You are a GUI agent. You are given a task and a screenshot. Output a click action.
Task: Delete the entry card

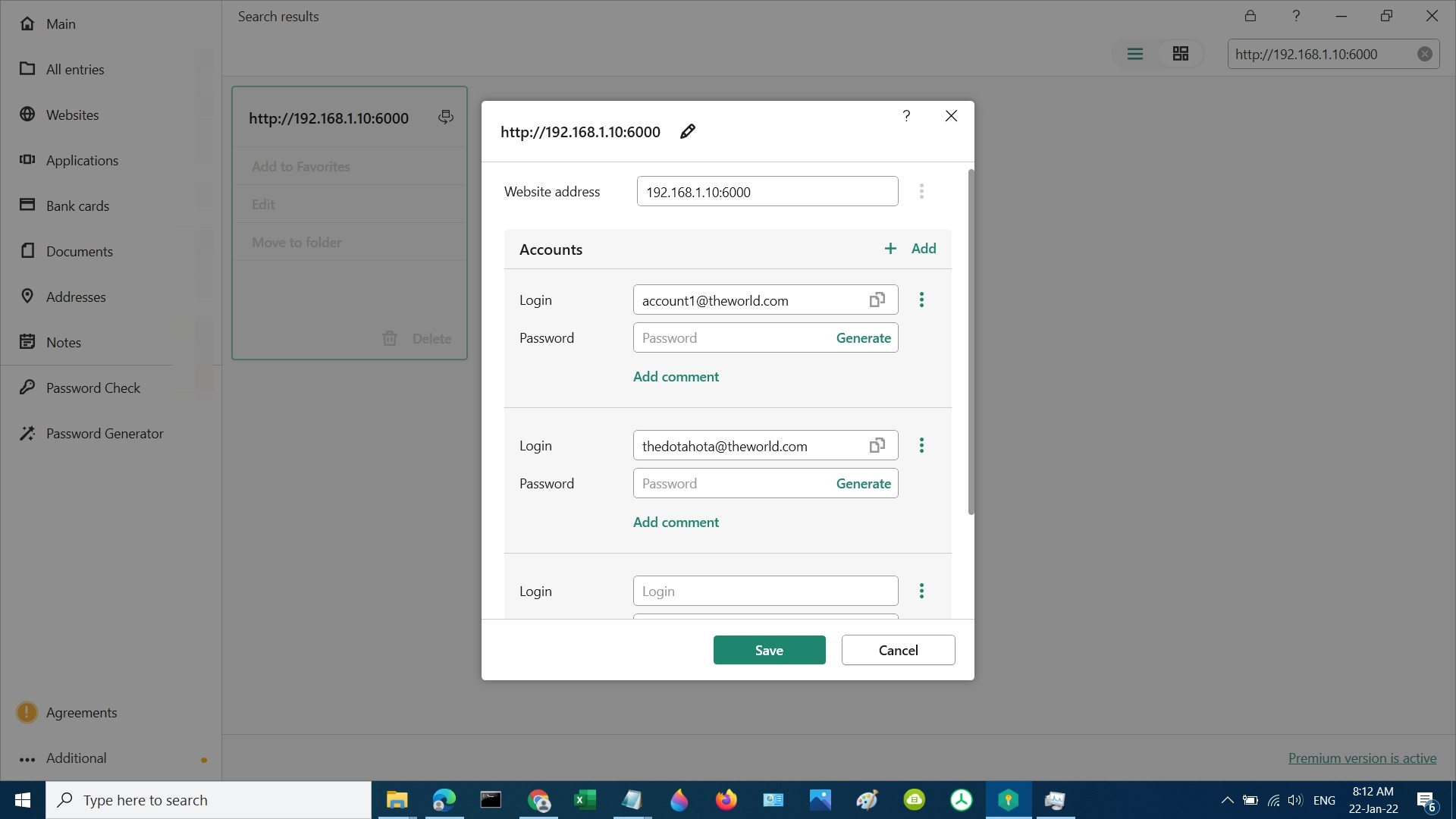[x=417, y=338]
